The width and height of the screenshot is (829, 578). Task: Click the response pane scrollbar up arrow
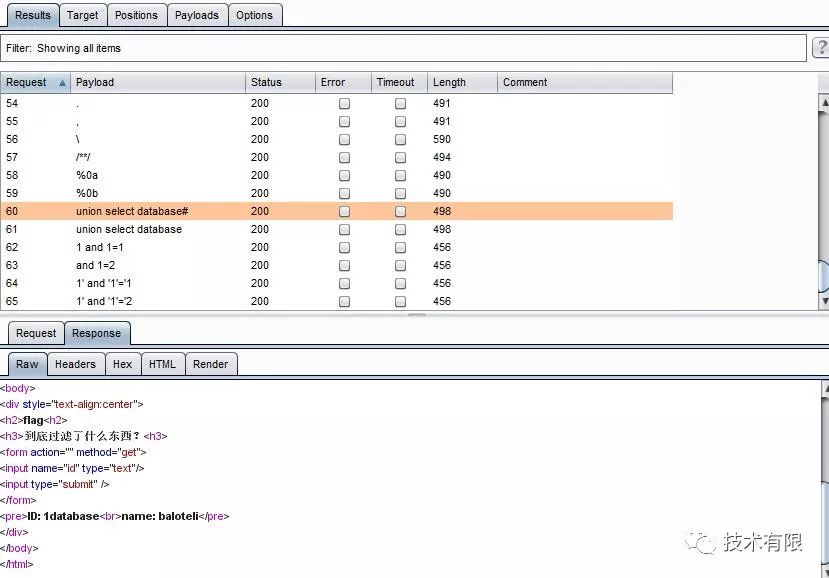pyautogui.click(x=825, y=389)
